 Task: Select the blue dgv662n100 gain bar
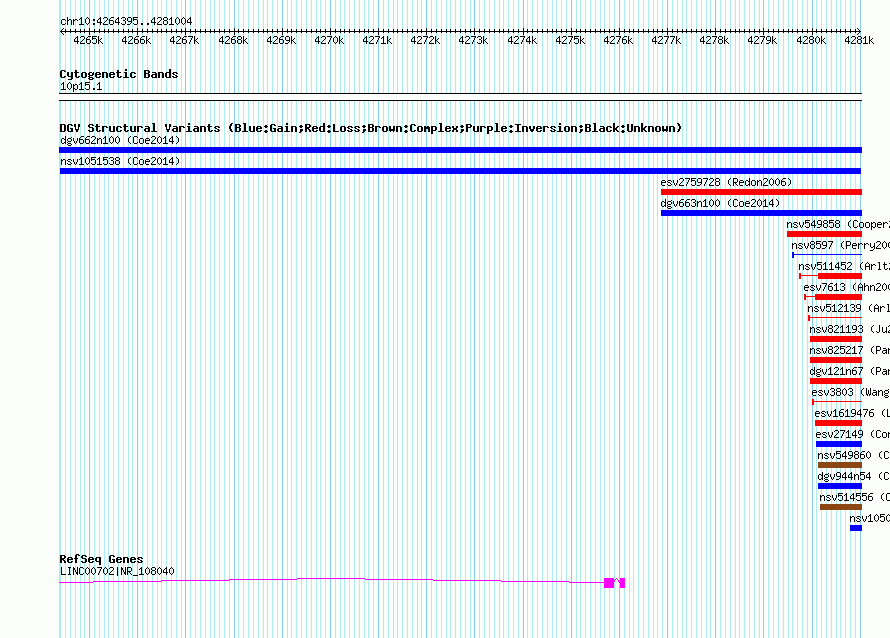[x=460, y=150]
